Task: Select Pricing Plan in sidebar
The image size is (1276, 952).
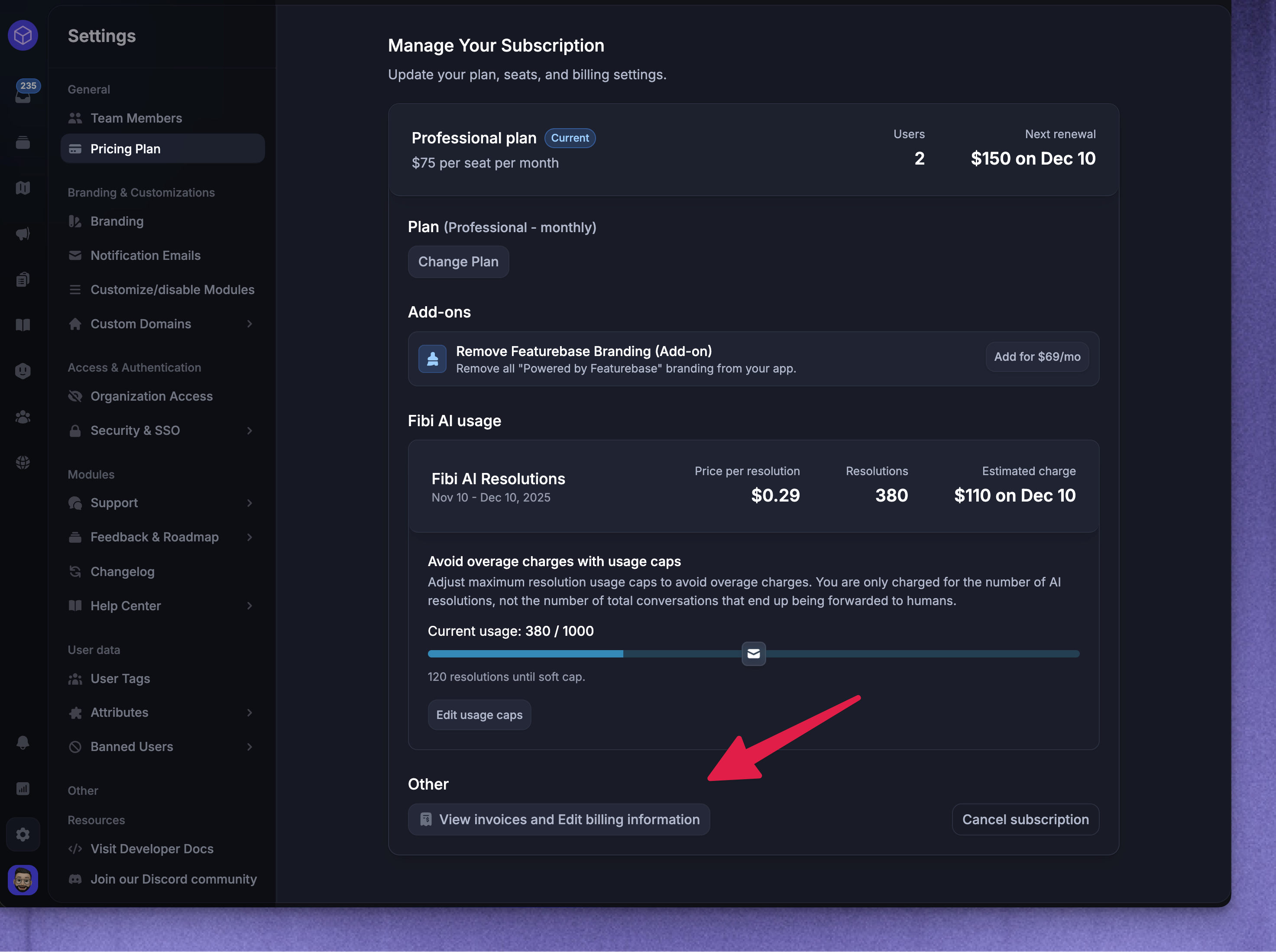Action: (x=162, y=149)
